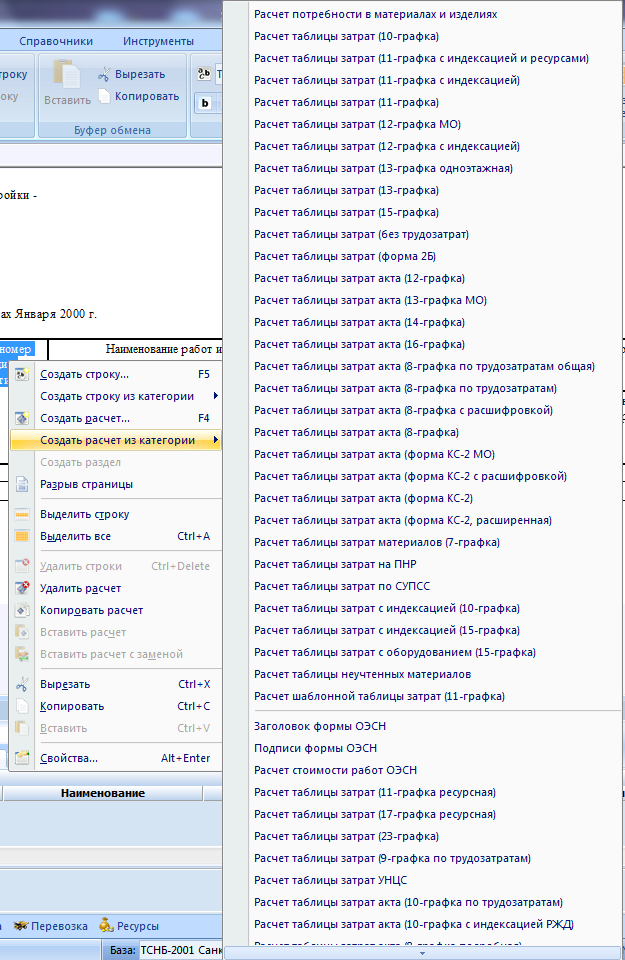
Task: Select 'Расчет таблицы затрат материалов (7-графка)'
Action: (377, 543)
